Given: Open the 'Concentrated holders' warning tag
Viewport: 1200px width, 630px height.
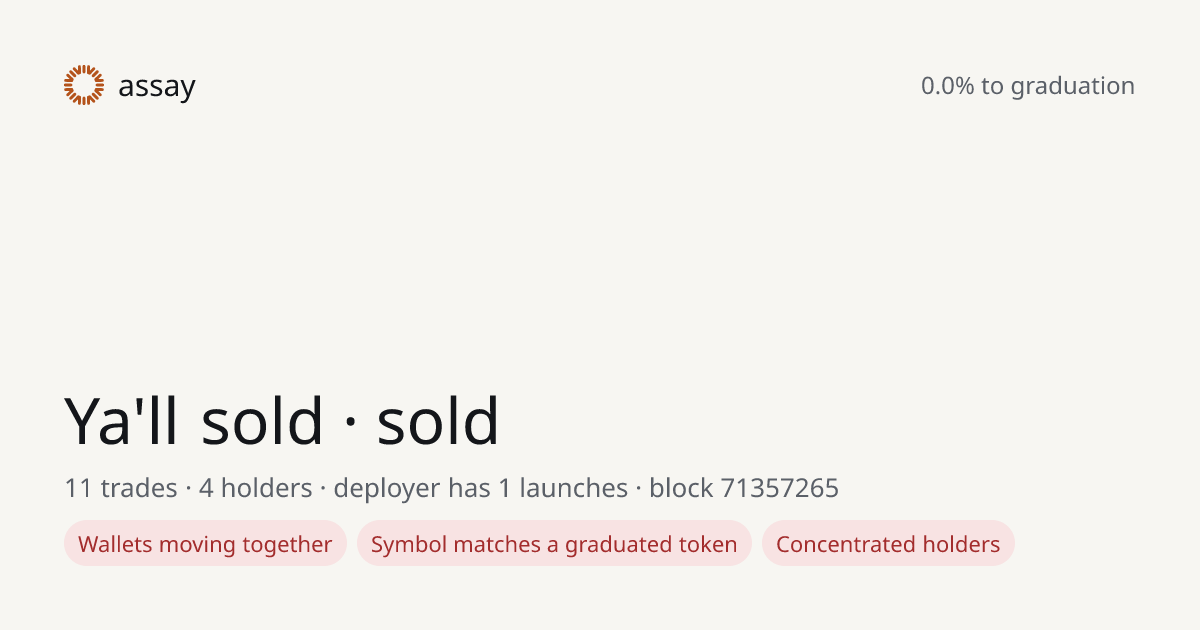Looking at the screenshot, I should [x=888, y=544].
